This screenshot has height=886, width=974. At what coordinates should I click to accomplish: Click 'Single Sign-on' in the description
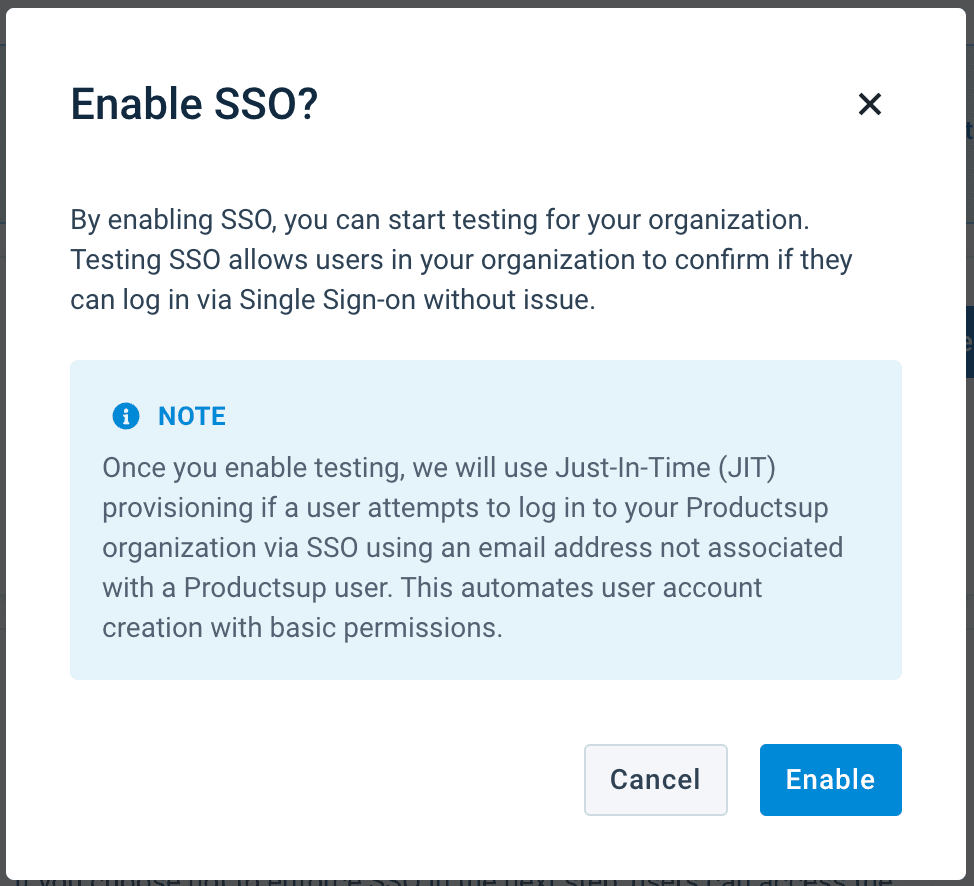(x=329, y=300)
